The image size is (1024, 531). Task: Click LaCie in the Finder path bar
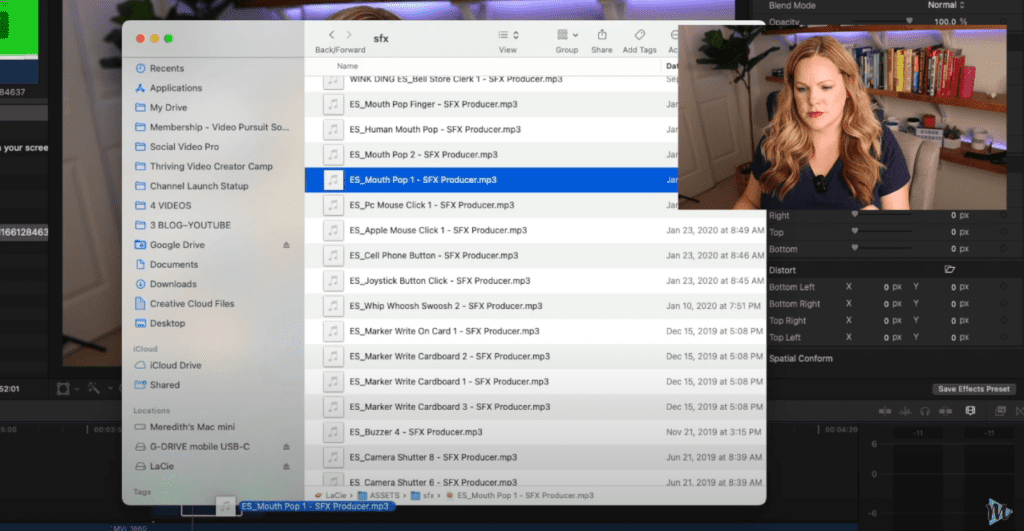click(331, 496)
